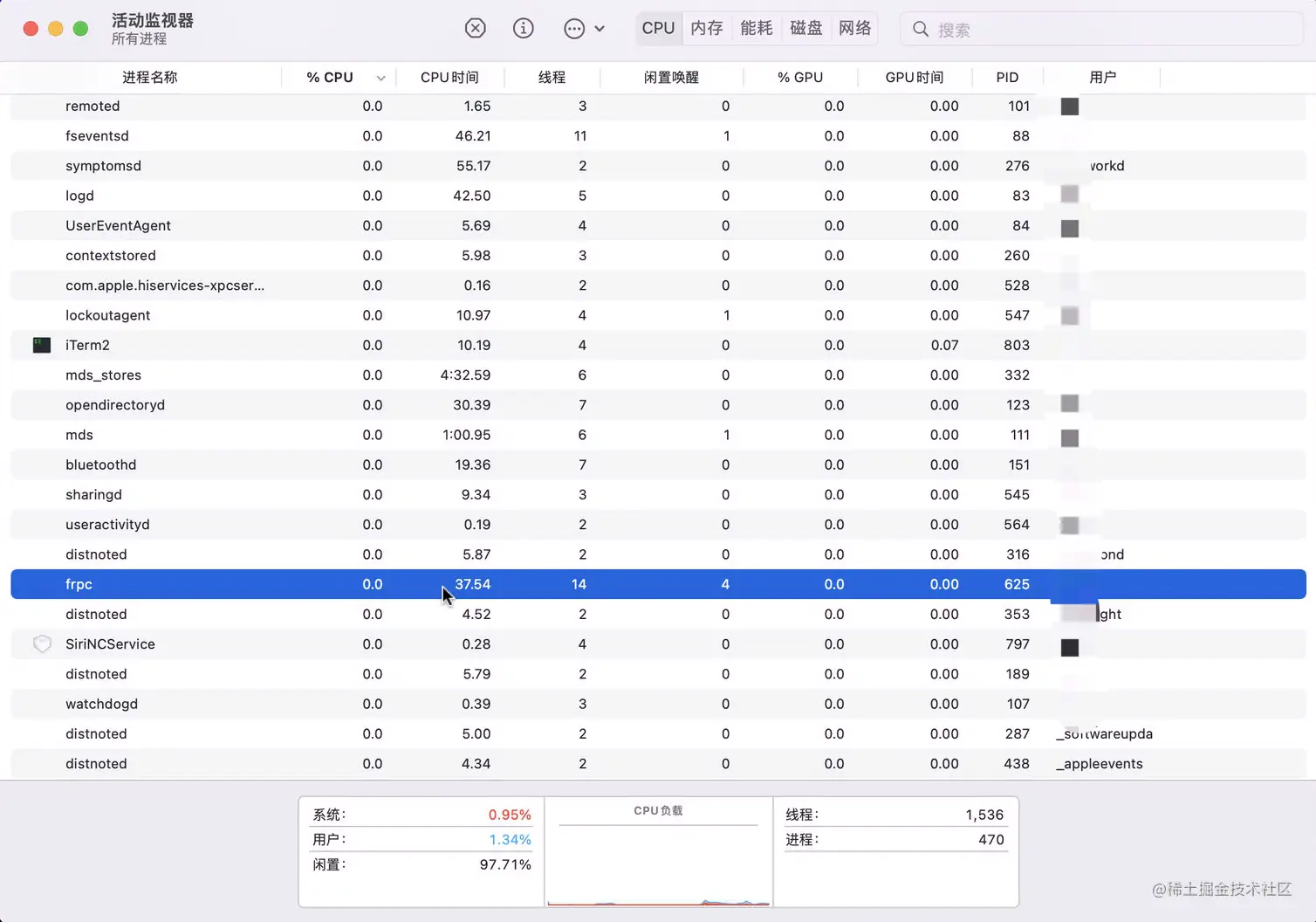Click the _appleevents user cell
The width and height of the screenshot is (1316, 922).
[x=1100, y=764]
